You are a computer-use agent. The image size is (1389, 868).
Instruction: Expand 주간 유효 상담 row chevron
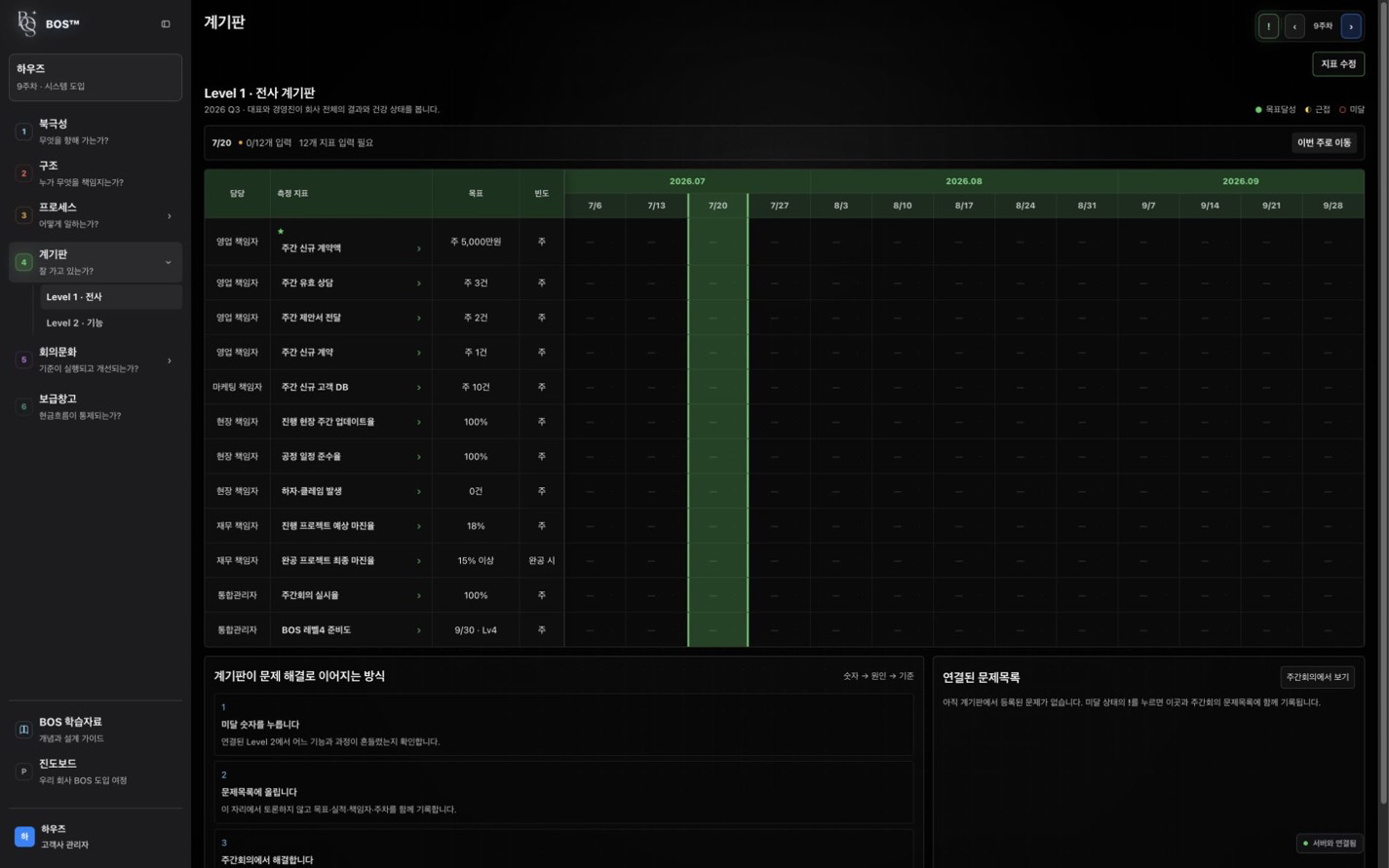tap(419, 283)
